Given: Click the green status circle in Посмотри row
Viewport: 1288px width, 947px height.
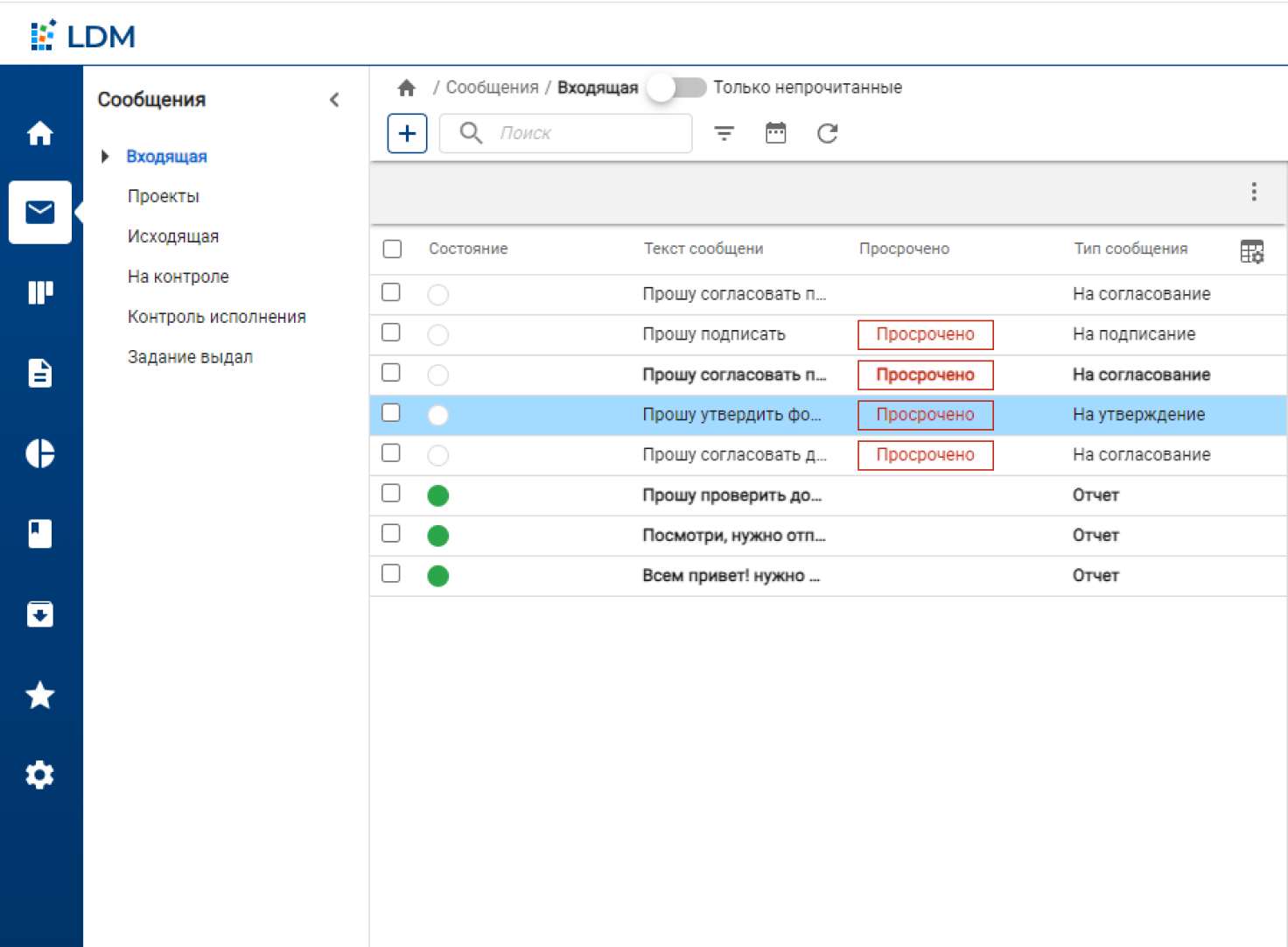Looking at the screenshot, I should (x=438, y=536).
